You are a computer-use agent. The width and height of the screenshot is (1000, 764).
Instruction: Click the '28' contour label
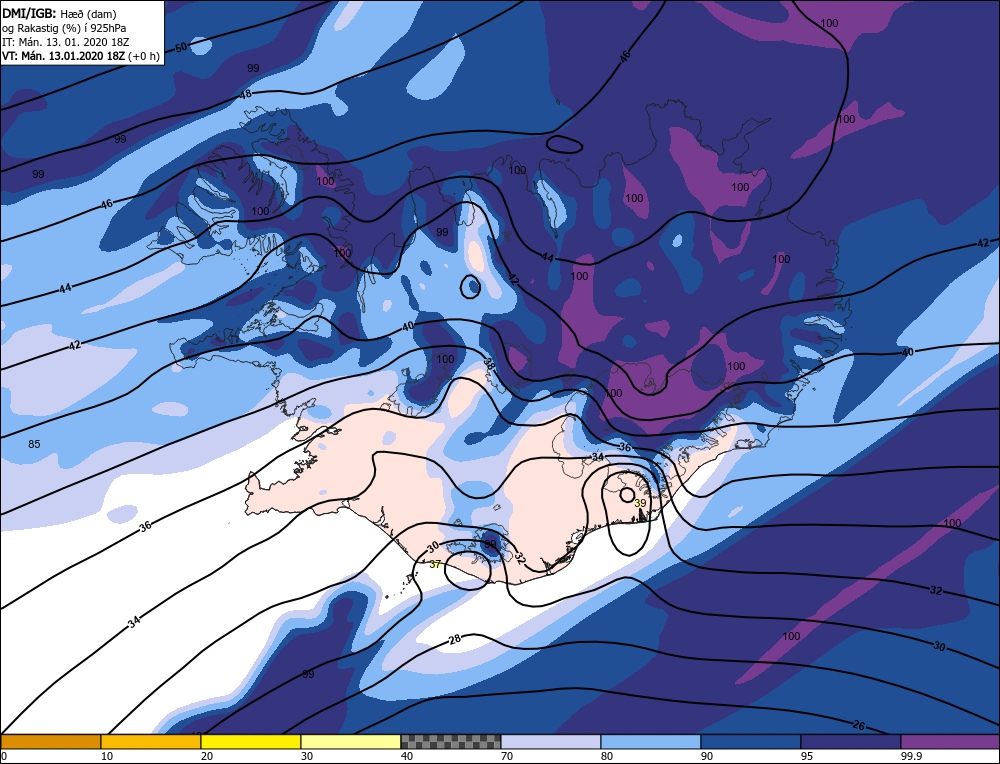click(455, 638)
